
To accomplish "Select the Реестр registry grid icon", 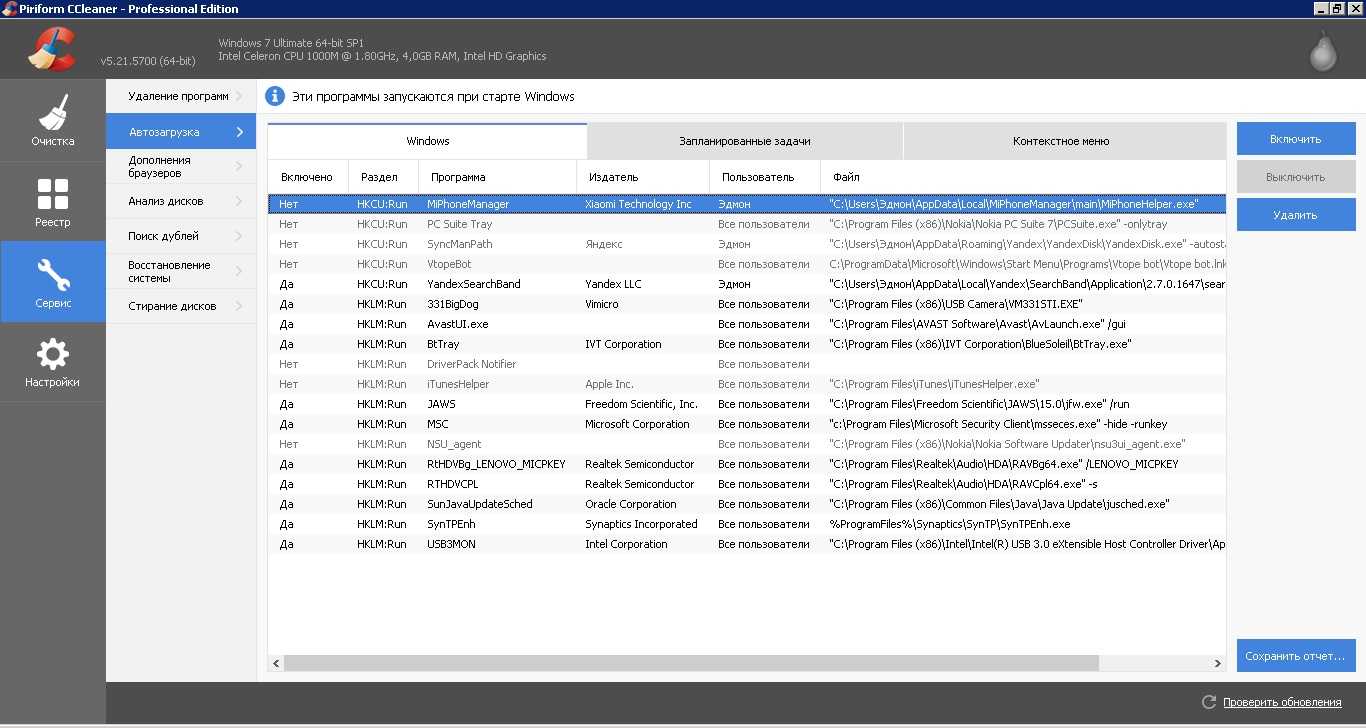I will pos(52,194).
